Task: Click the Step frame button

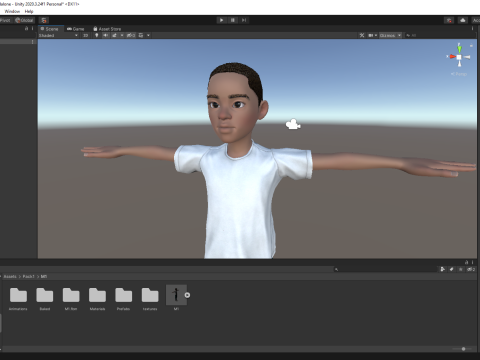Action: pos(244,20)
